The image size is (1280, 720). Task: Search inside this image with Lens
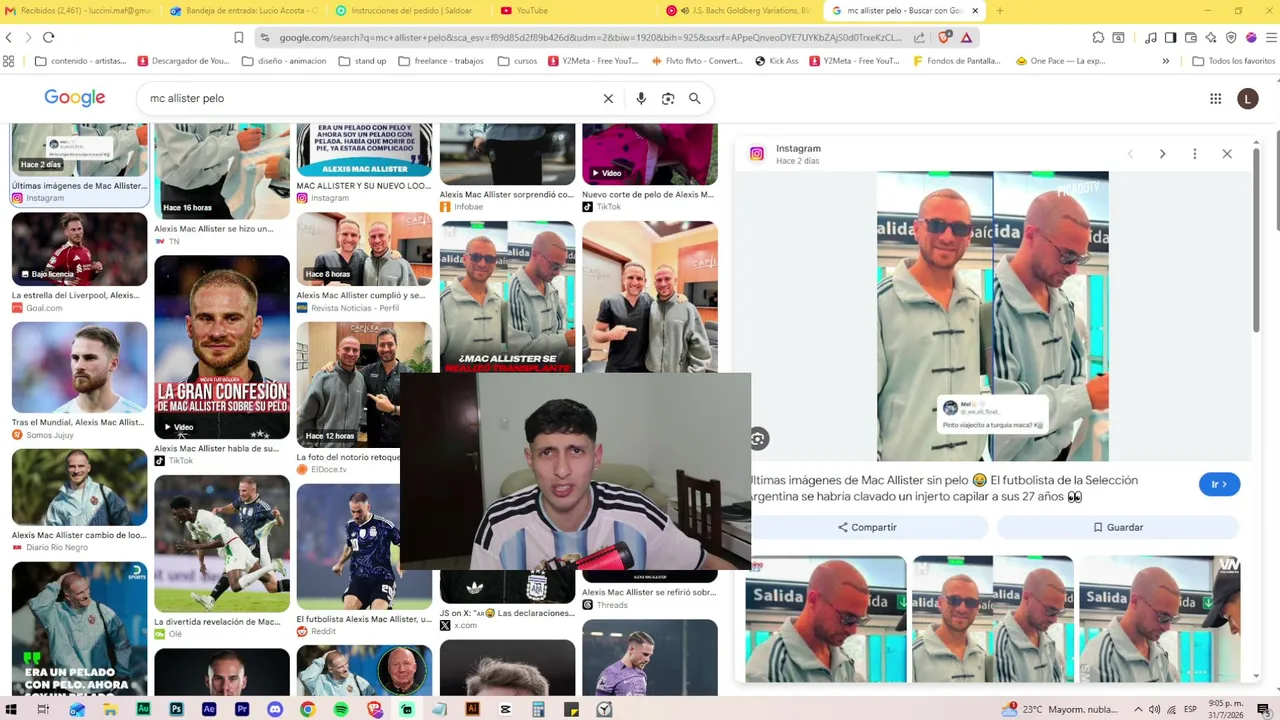pos(758,438)
